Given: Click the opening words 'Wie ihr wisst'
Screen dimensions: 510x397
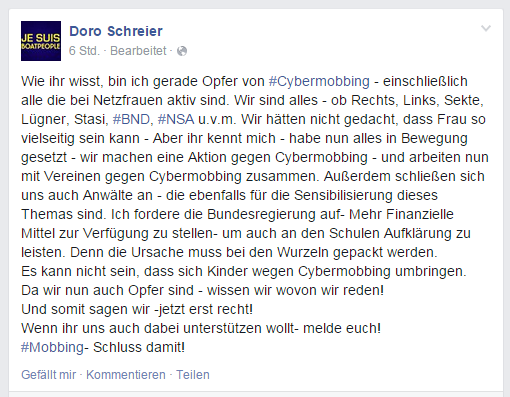Looking at the screenshot, I should 61,82.
